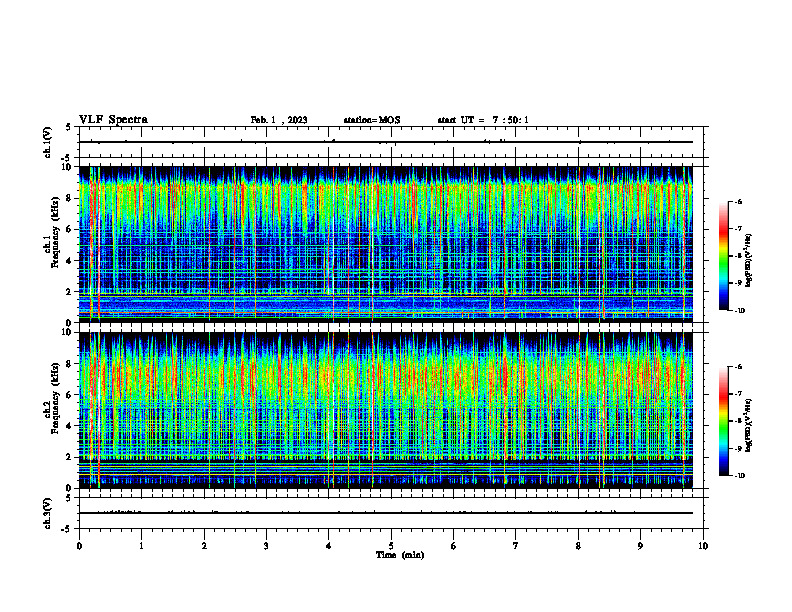Click the "4" tick on ch.2 frequency axis
This screenshot has width=792, height=612.
[70, 426]
